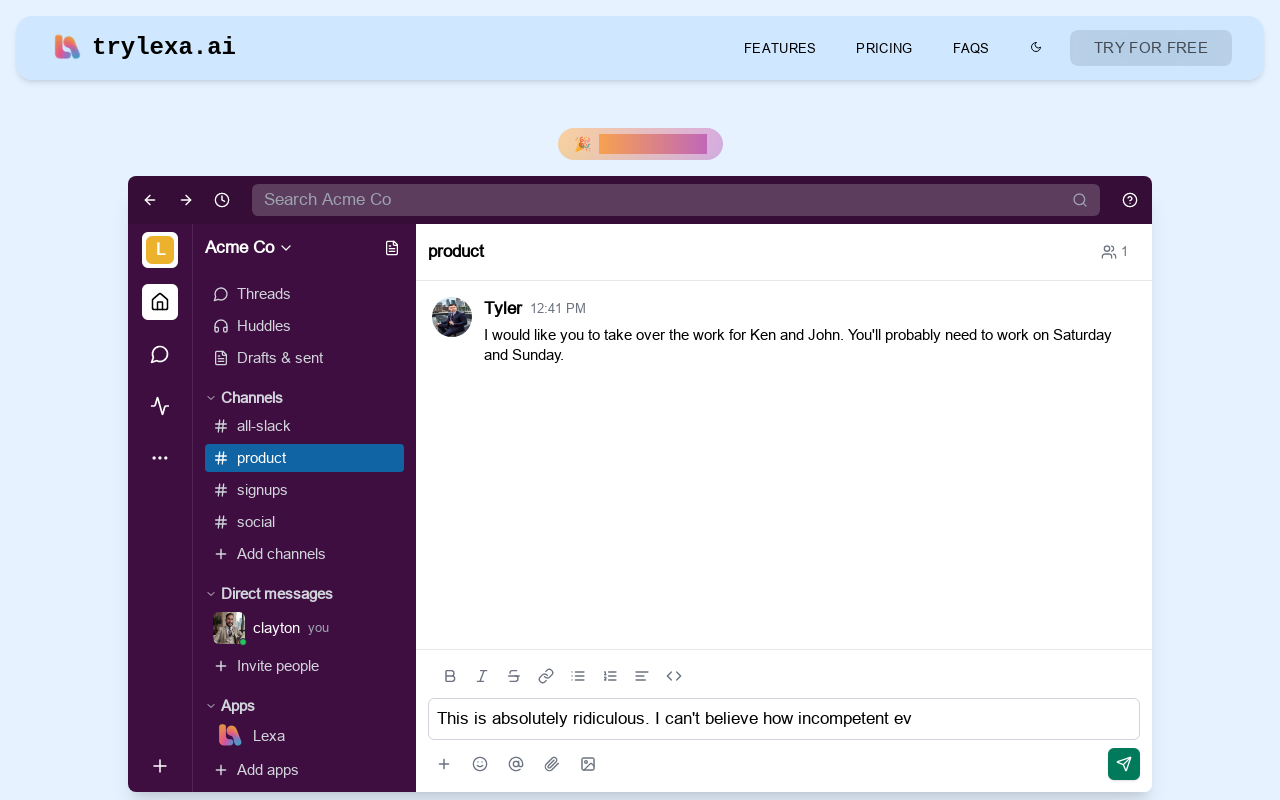Expand the Acme Co workspace dropdown

pyautogui.click(x=248, y=247)
